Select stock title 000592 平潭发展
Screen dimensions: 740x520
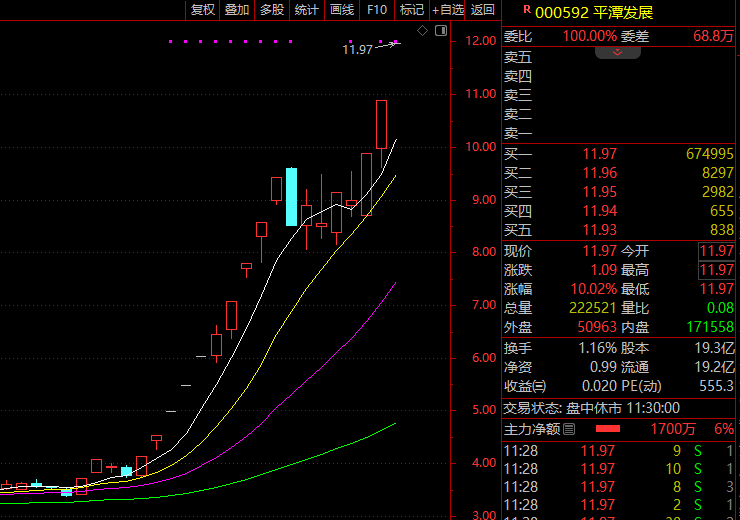tap(594, 13)
